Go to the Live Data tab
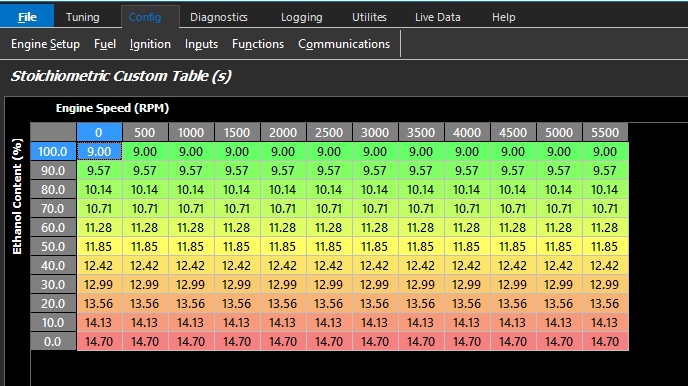 pyautogui.click(x=437, y=17)
